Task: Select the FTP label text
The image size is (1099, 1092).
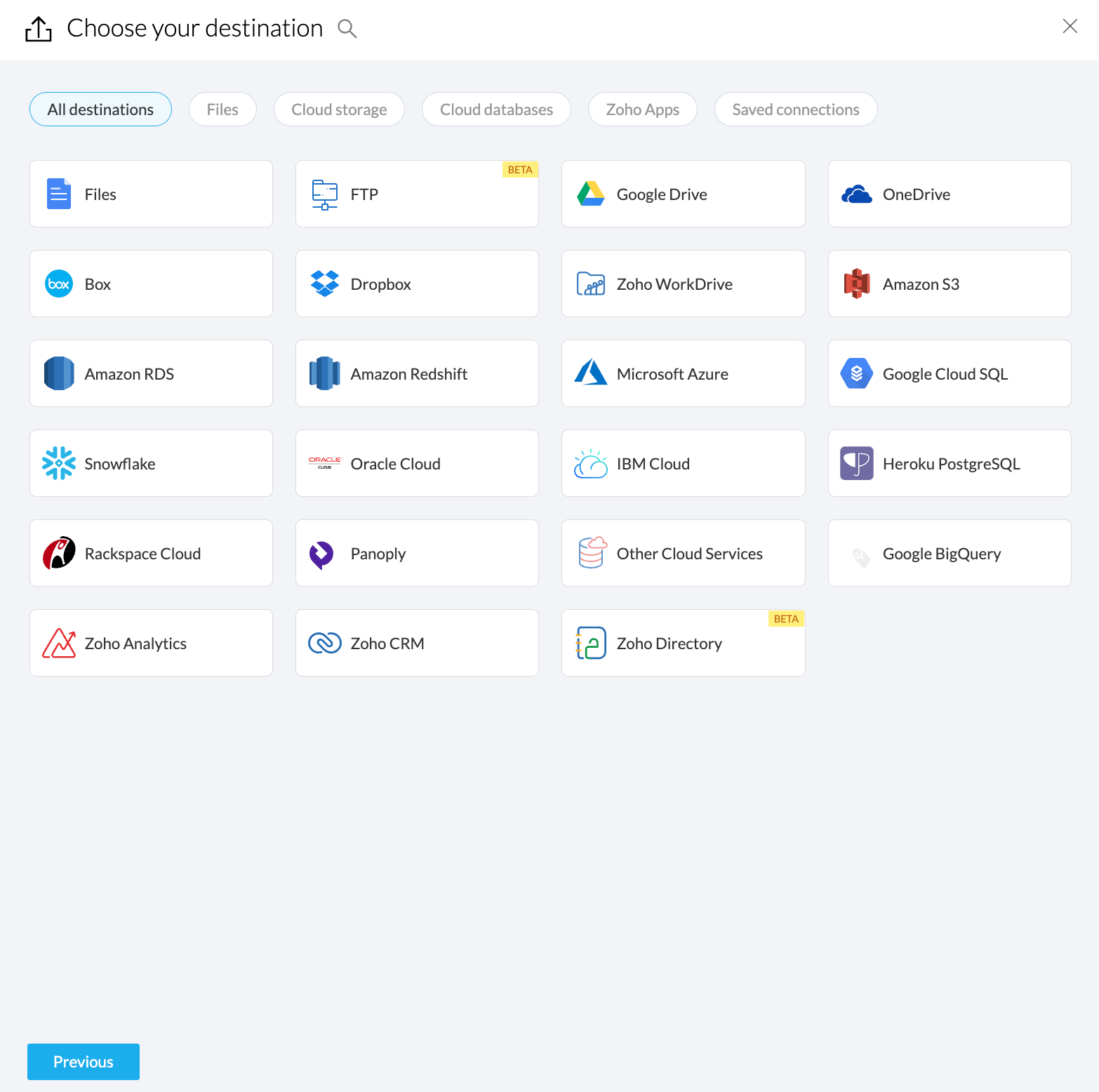Action: [364, 194]
